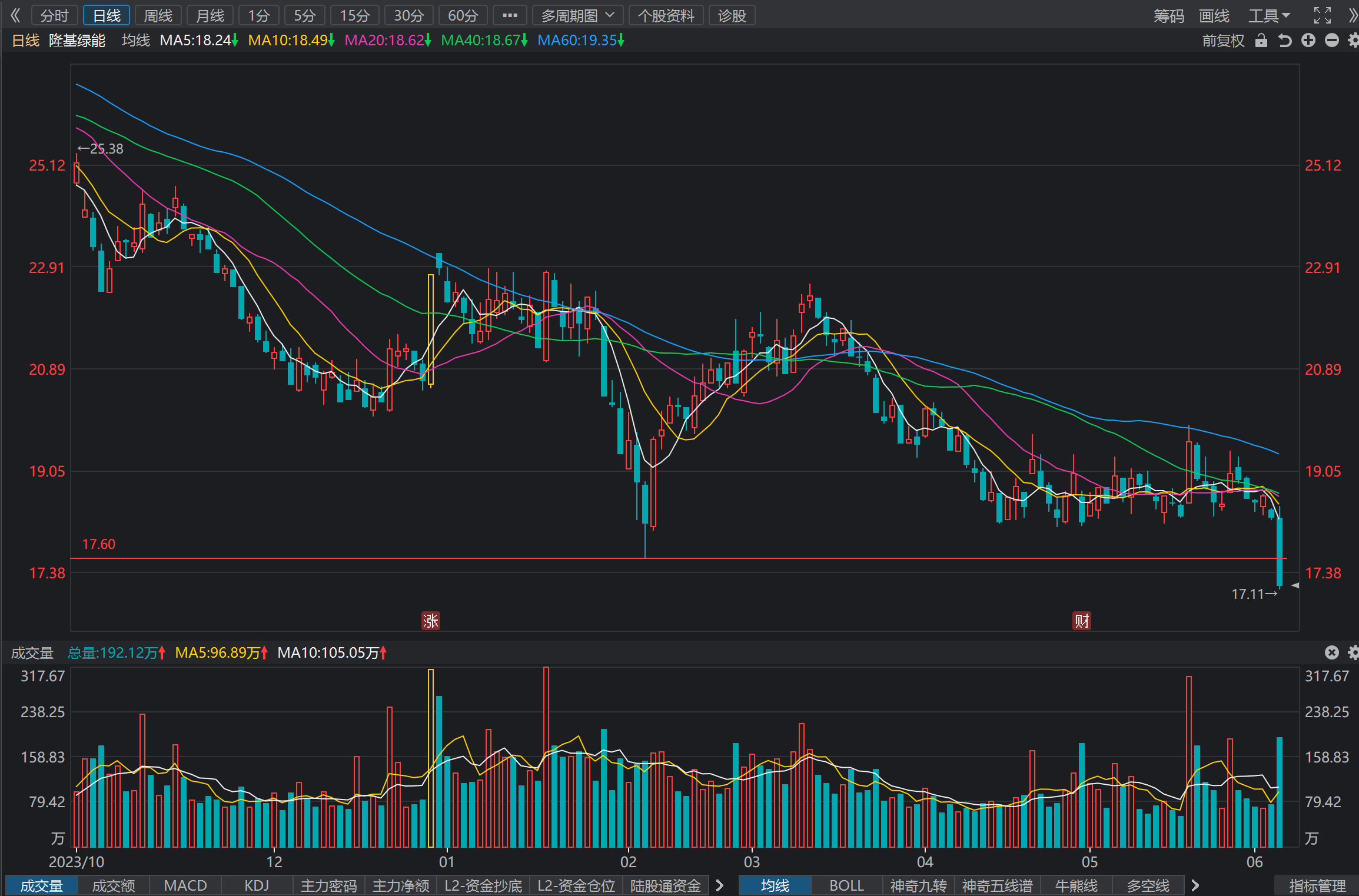Switch to 分时 view
The width and height of the screenshot is (1359, 896).
click(x=55, y=15)
